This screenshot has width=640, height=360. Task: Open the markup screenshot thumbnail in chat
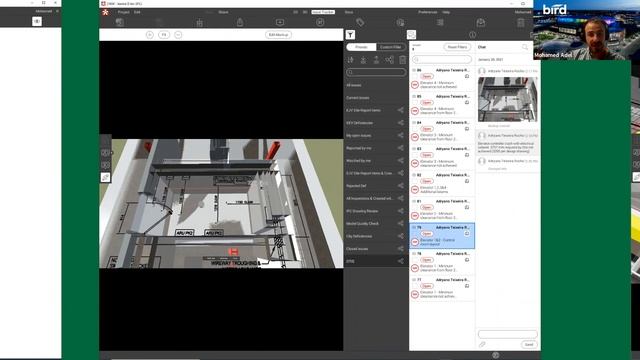tap(508, 99)
